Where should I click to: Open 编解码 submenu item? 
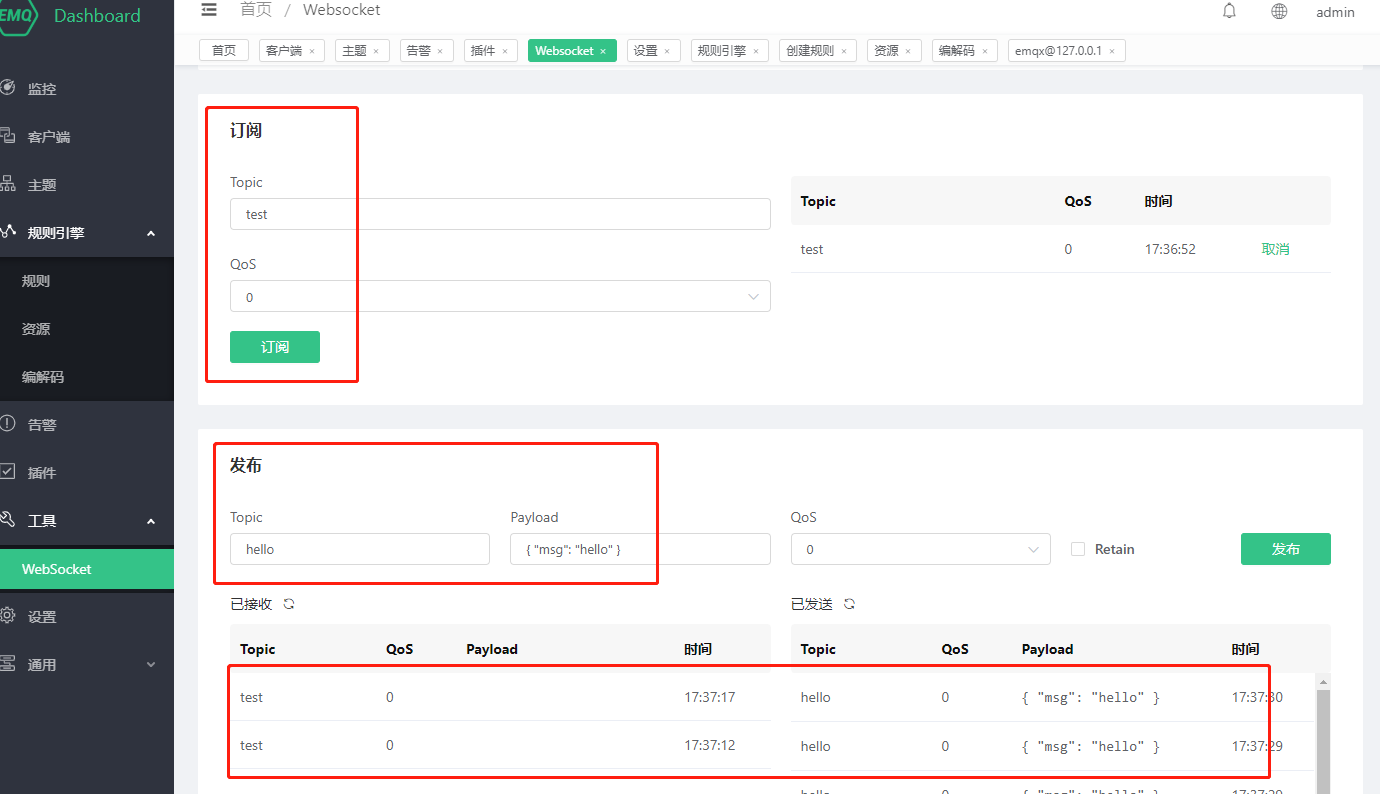coord(87,377)
